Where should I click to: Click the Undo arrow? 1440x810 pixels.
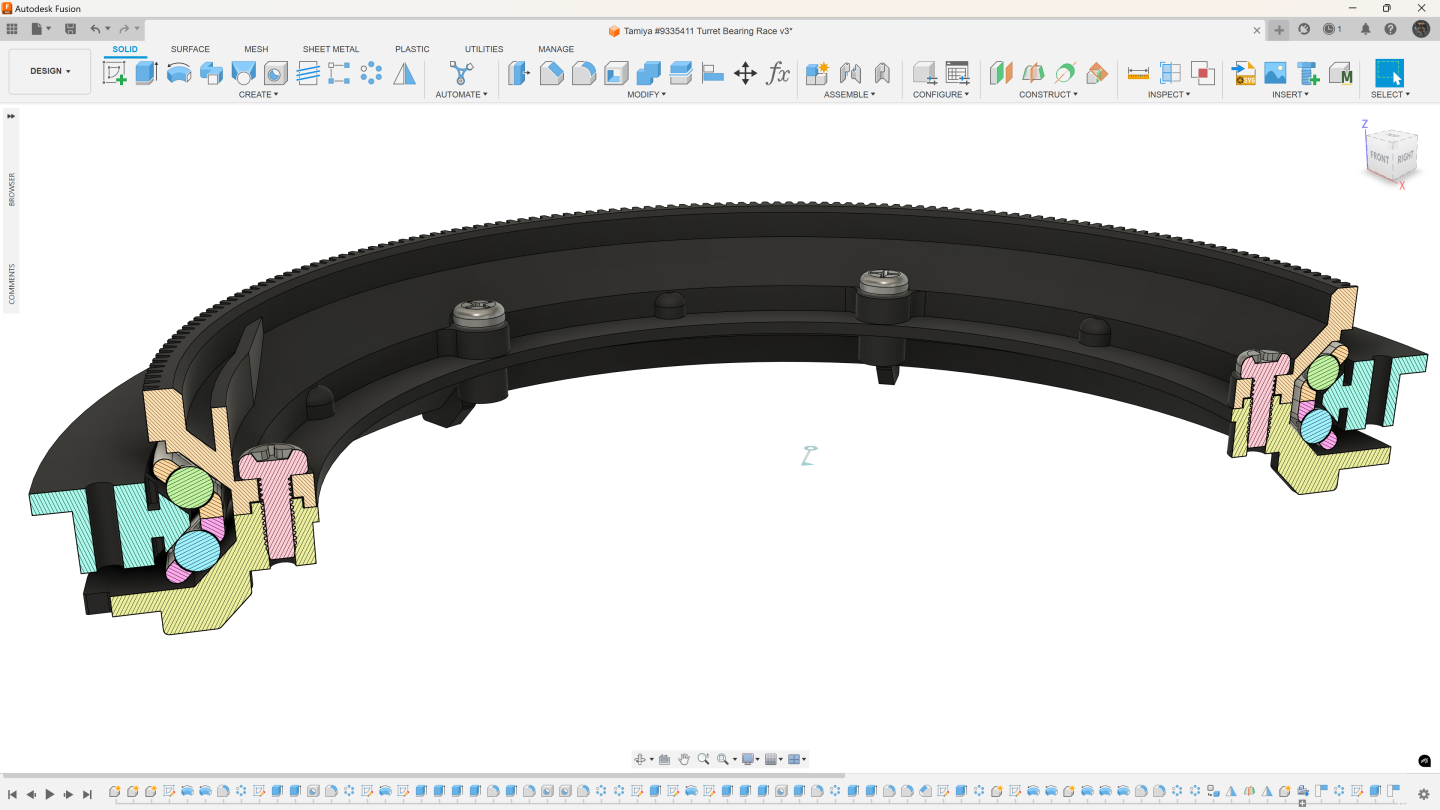[95, 29]
